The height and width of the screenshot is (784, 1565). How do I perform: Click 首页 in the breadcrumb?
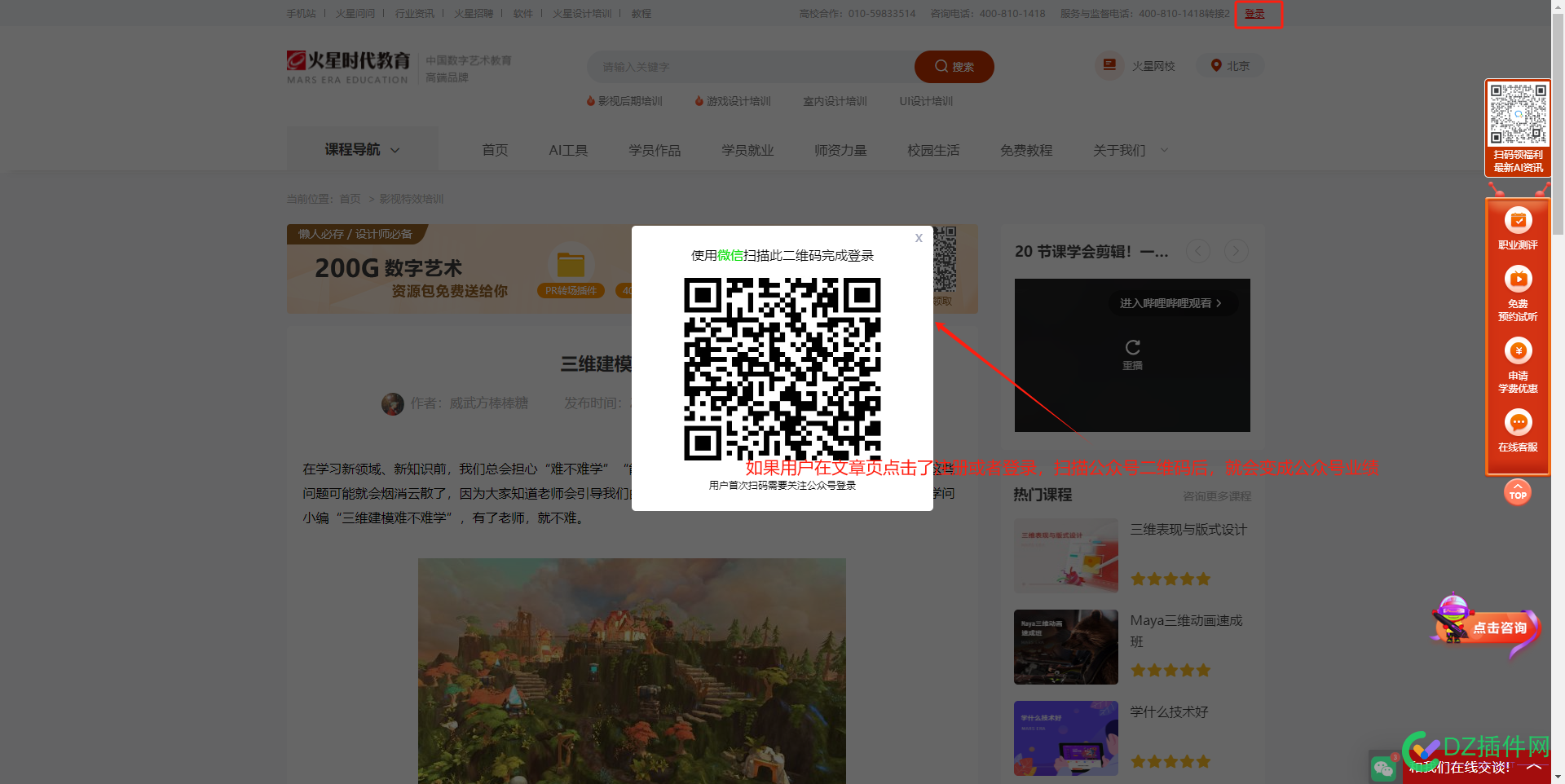(x=350, y=199)
